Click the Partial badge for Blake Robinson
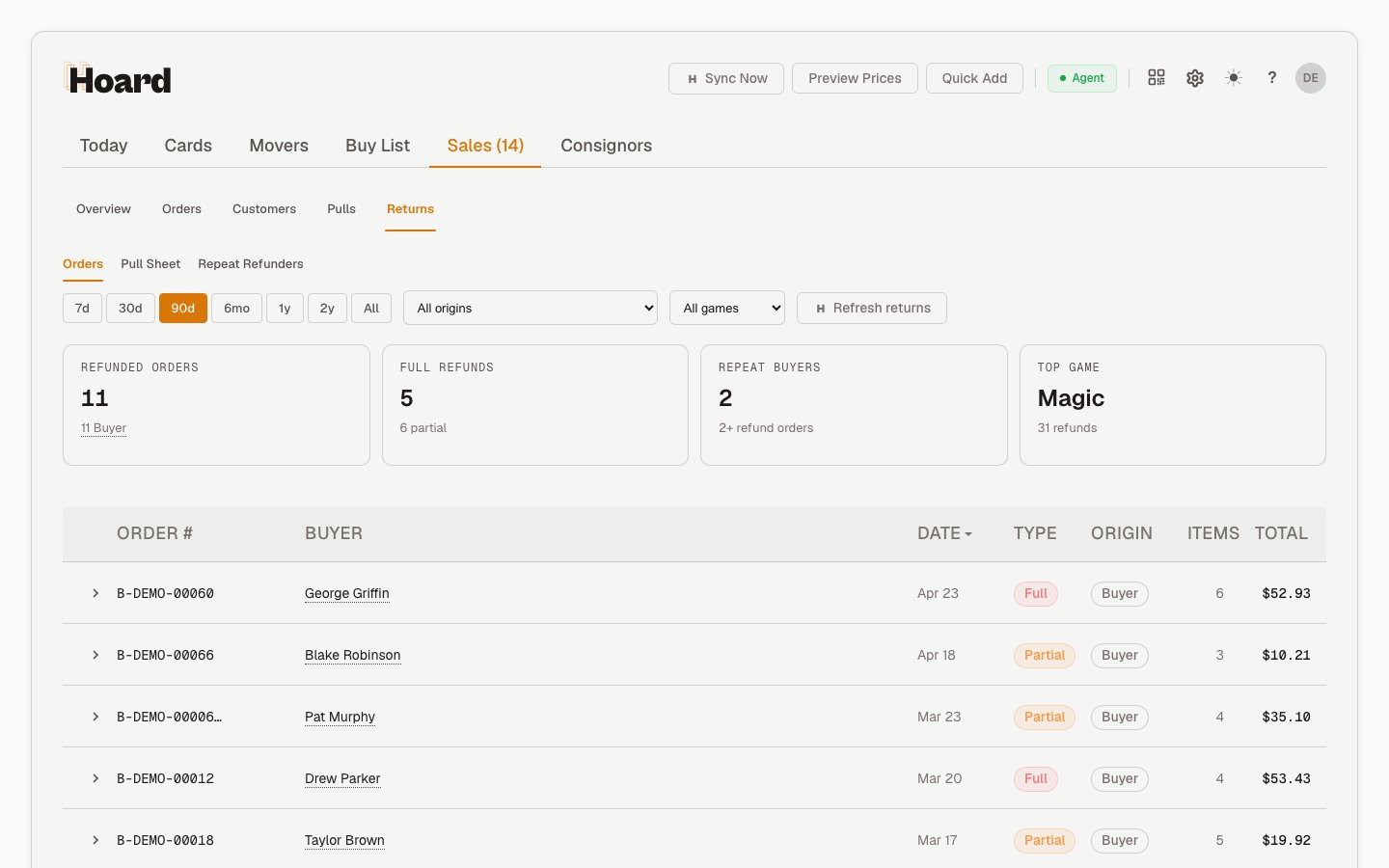1389x868 pixels. point(1045,655)
